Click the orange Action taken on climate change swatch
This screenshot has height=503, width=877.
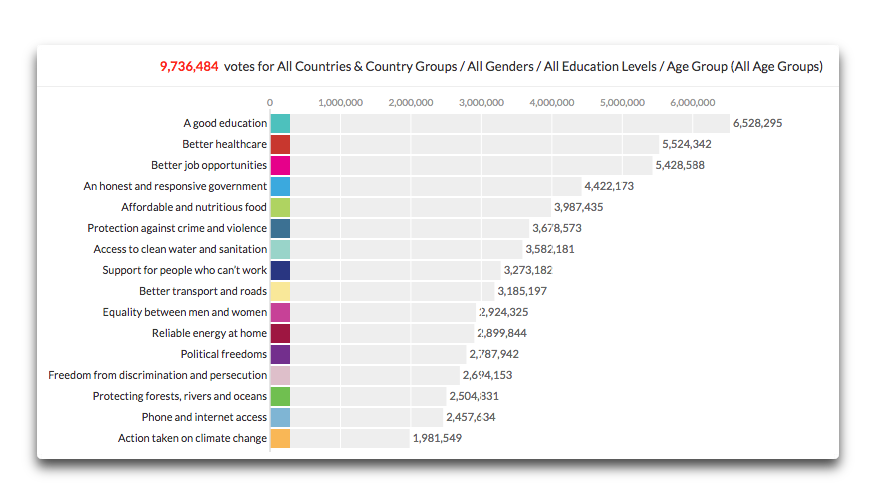tap(280, 438)
